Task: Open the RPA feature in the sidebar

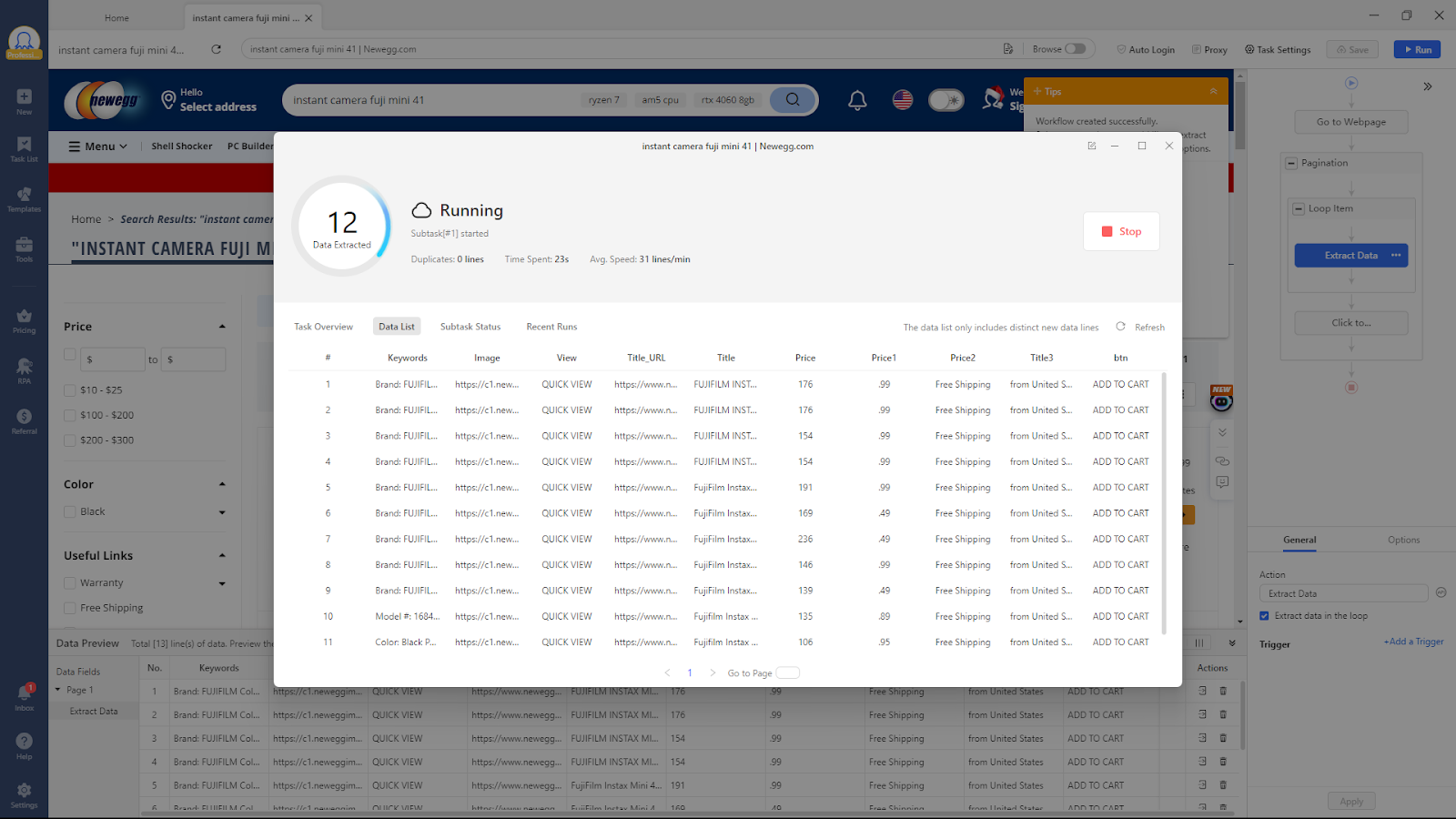Action: [x=24, y=369]
